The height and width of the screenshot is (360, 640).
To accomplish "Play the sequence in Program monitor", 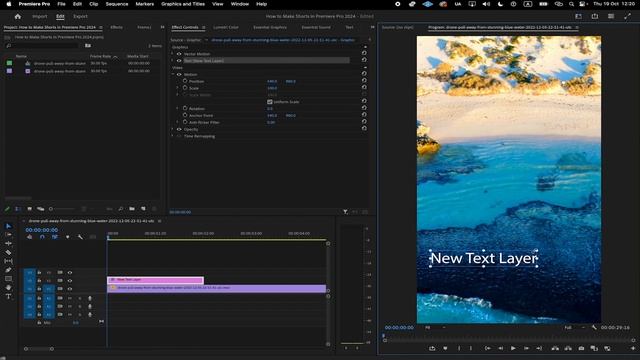I will [513, 348].
